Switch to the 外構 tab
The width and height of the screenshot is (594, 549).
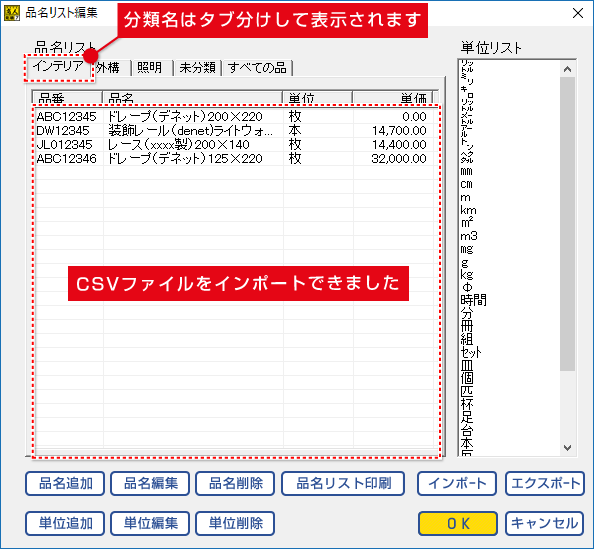pyautogui.click(x=112, y=68)
